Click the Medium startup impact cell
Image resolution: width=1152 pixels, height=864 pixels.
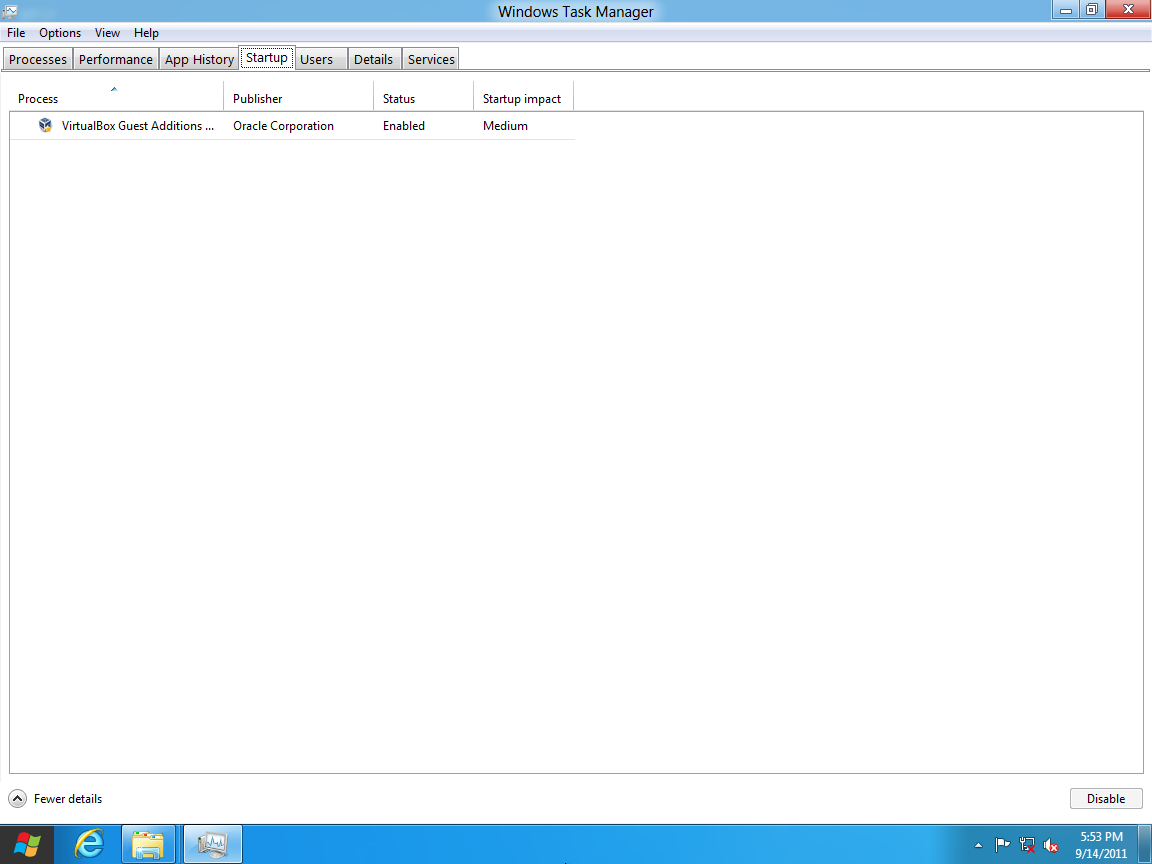(x=505, y=126)
